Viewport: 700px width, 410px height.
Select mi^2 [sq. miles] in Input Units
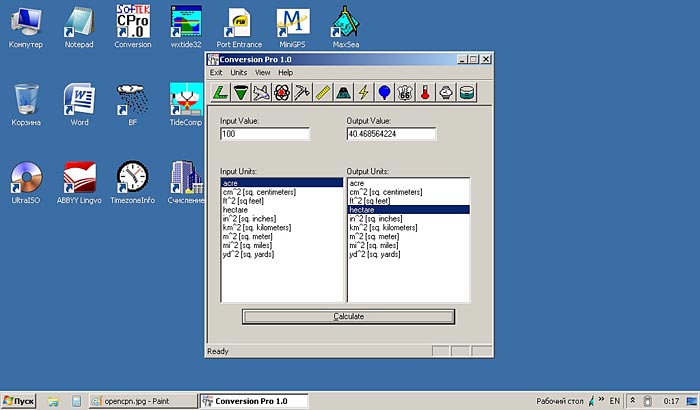282,246
